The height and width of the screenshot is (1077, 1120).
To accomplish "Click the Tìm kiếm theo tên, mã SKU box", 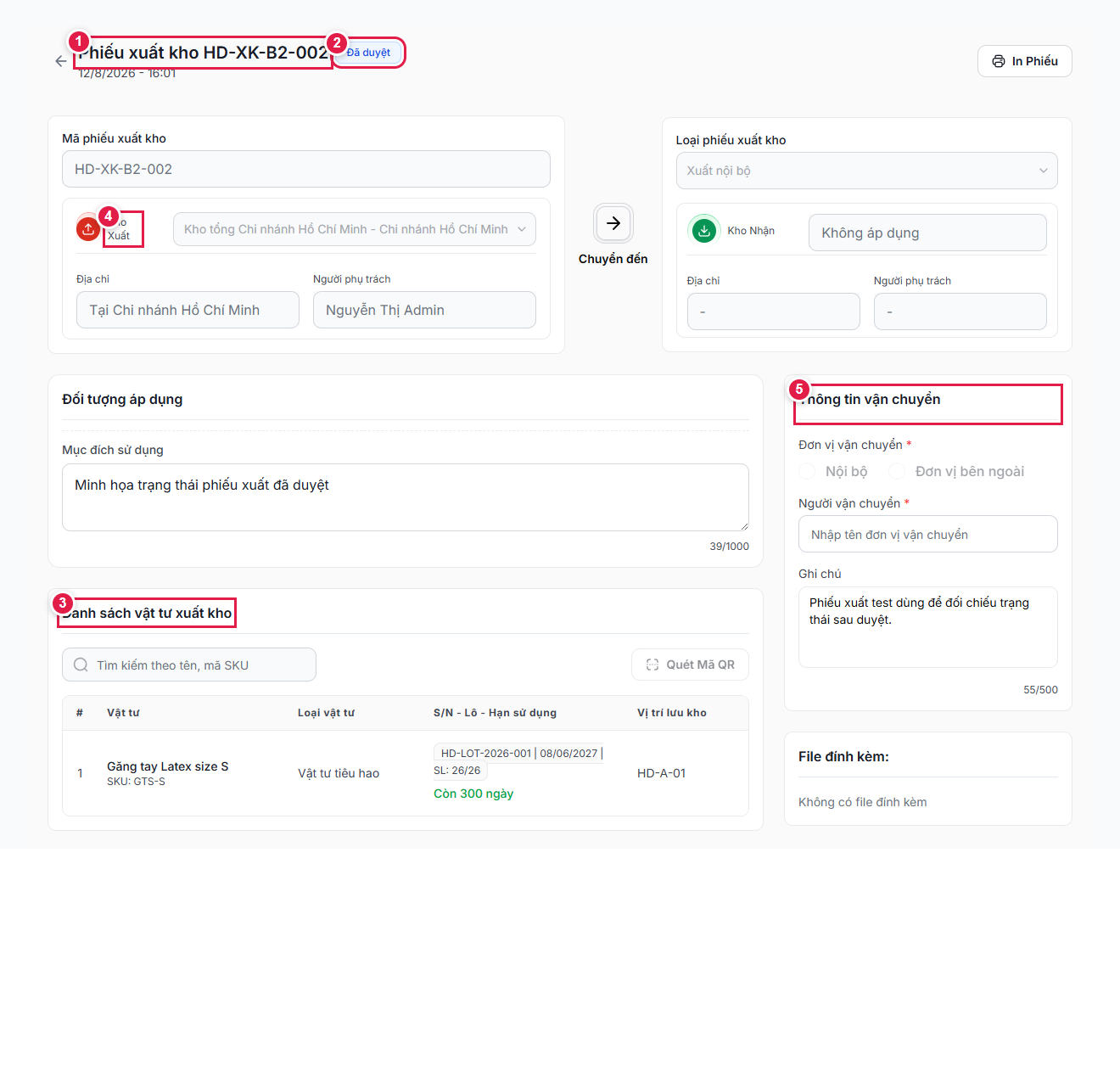I will tap(189, 665).
